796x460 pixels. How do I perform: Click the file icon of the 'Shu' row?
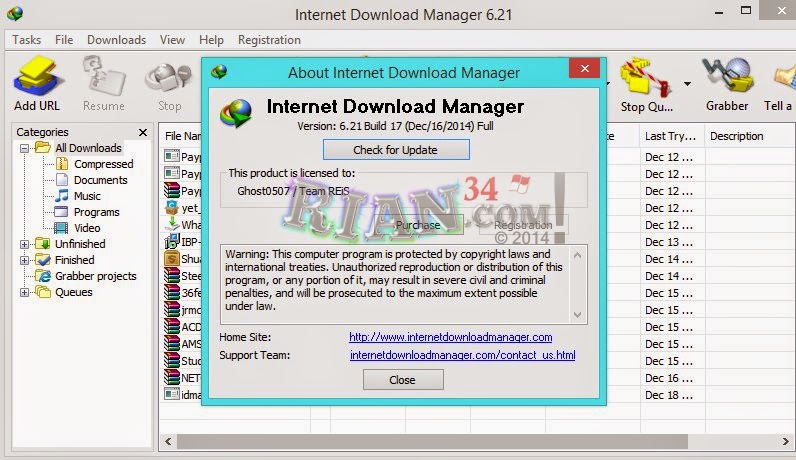[x=172, y=258]
